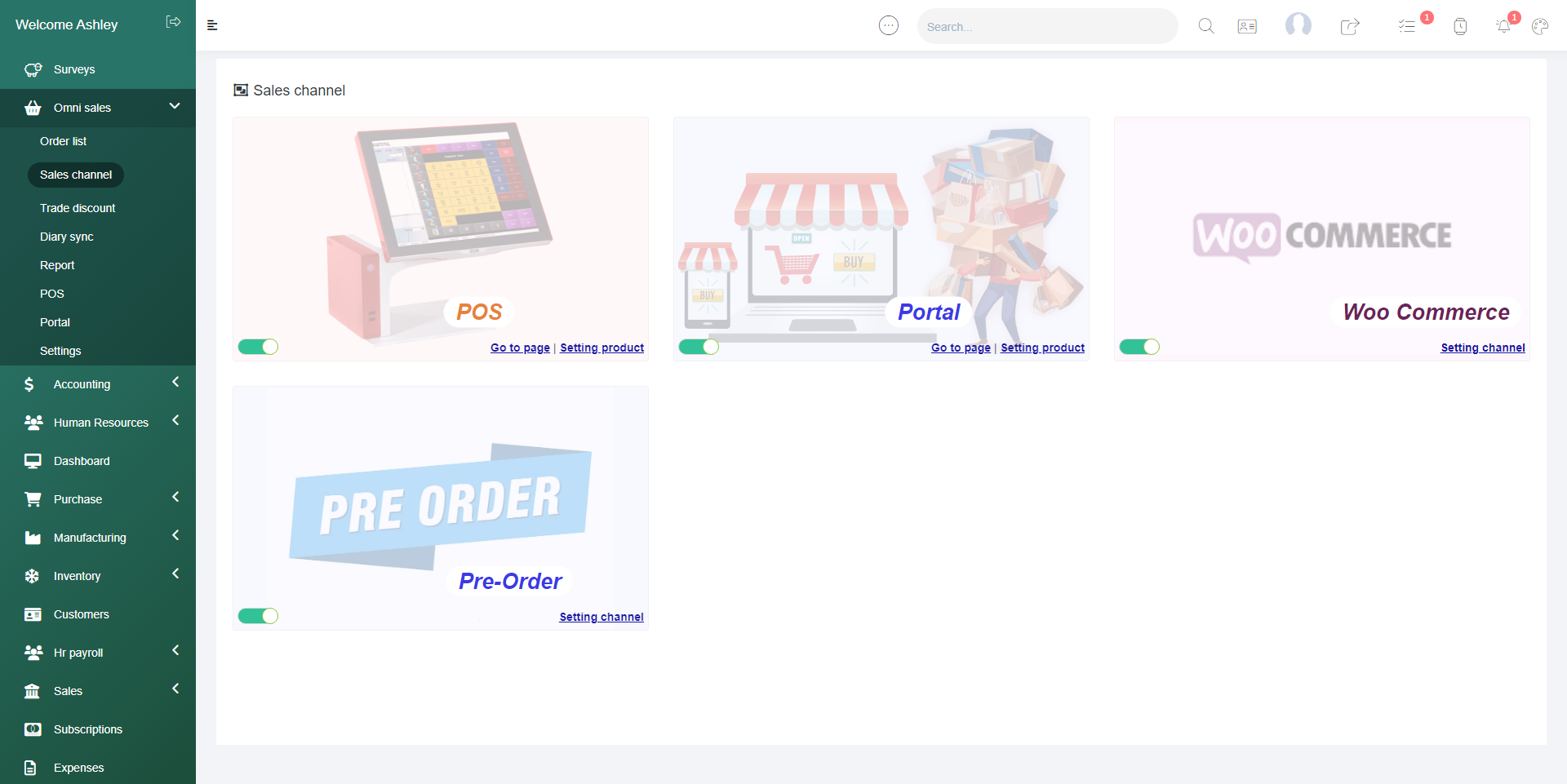
Task: Collapse the sidebar using the menu icon
Action: (212, 25)
